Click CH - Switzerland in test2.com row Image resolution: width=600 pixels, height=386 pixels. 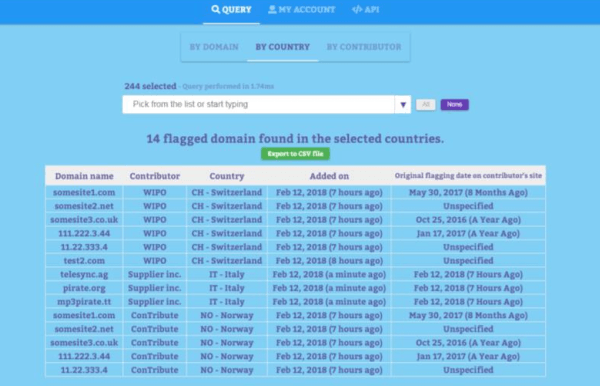(x=227, y=261)
